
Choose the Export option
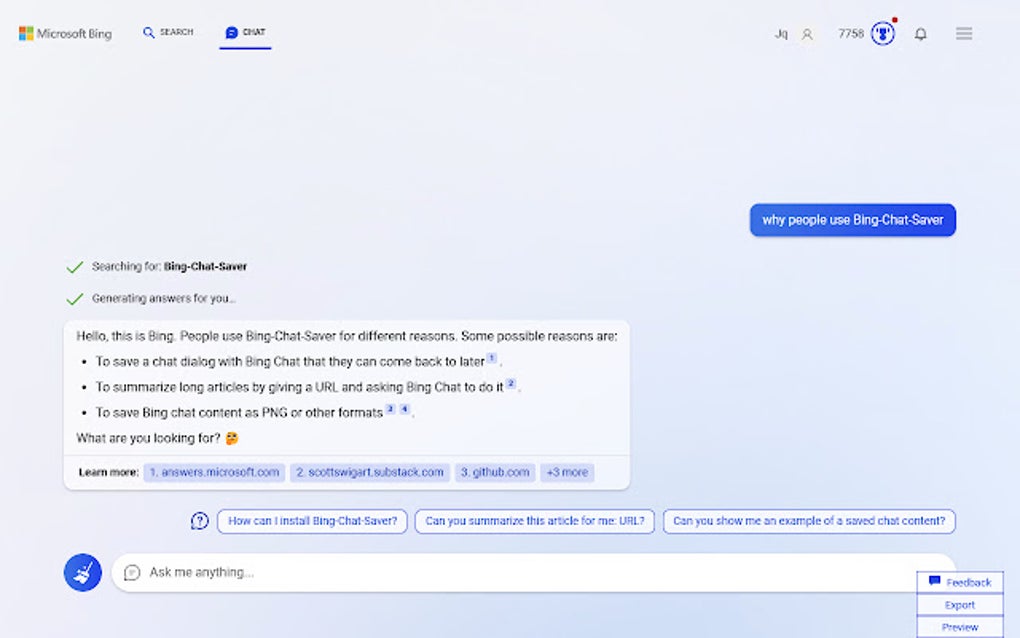tap(958, 604)
